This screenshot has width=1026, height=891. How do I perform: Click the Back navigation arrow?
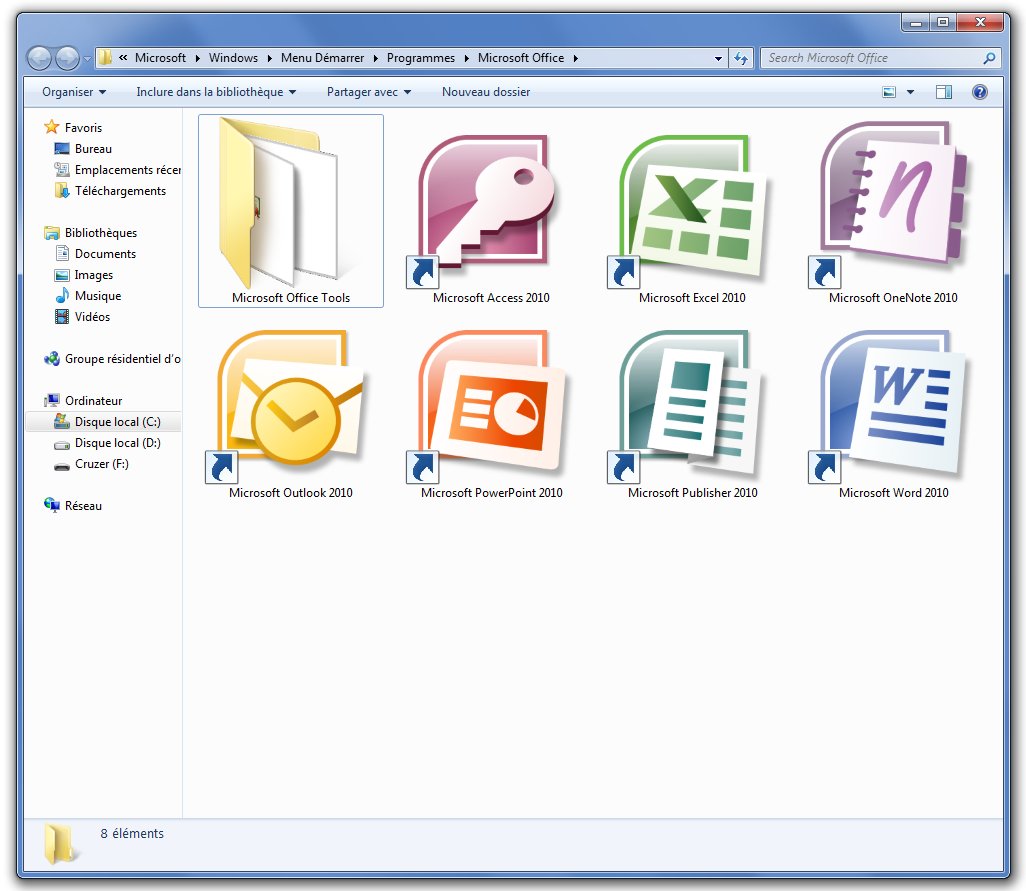pyautogui.click(x=39, y=58)
